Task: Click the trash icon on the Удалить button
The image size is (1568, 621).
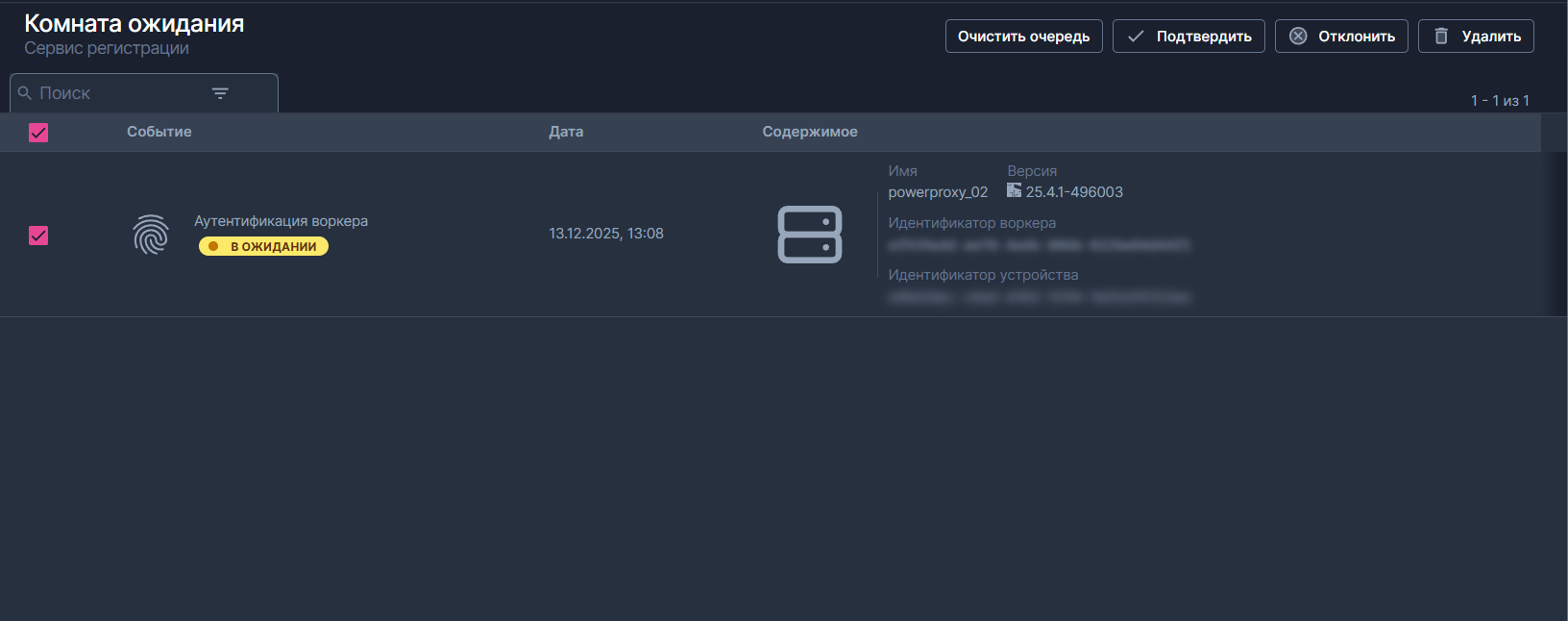Action: (x=1440, y=37)
